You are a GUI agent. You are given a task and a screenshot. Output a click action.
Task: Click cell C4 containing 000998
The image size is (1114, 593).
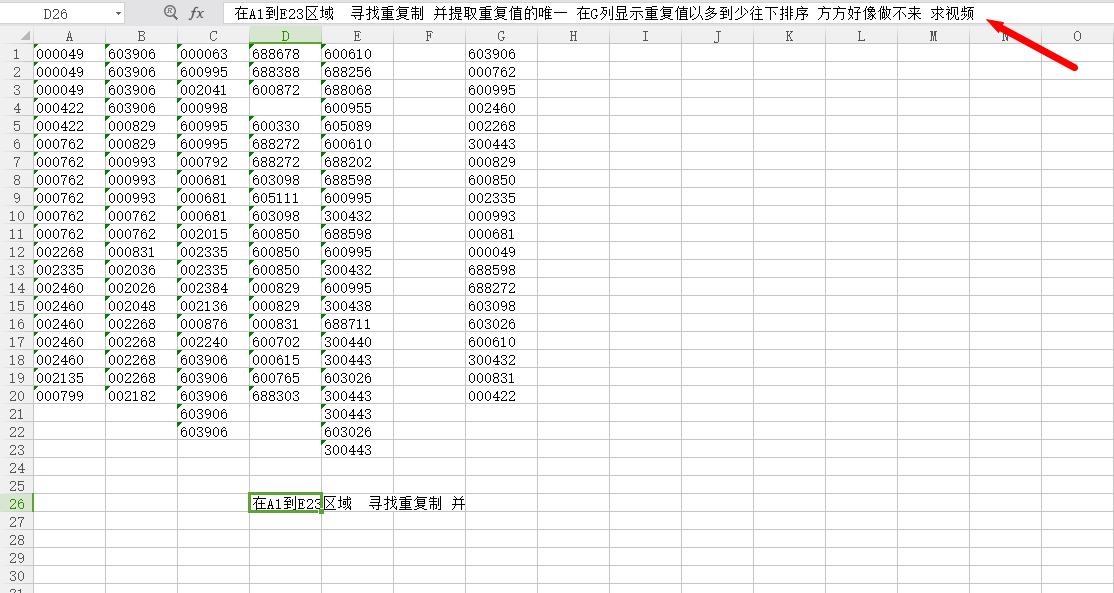click(213, 108)
